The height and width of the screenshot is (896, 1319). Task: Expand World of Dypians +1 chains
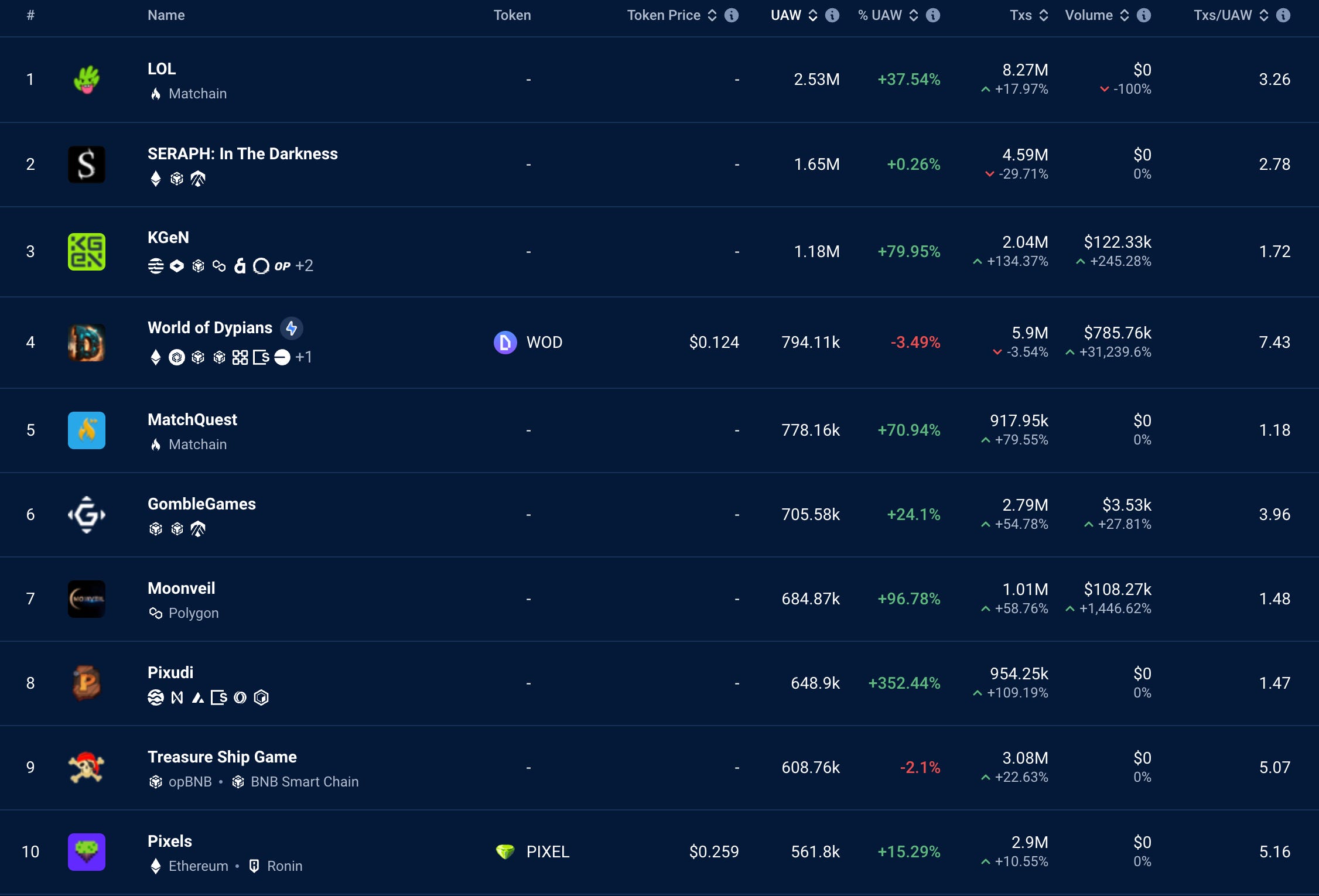coord(303,357)
